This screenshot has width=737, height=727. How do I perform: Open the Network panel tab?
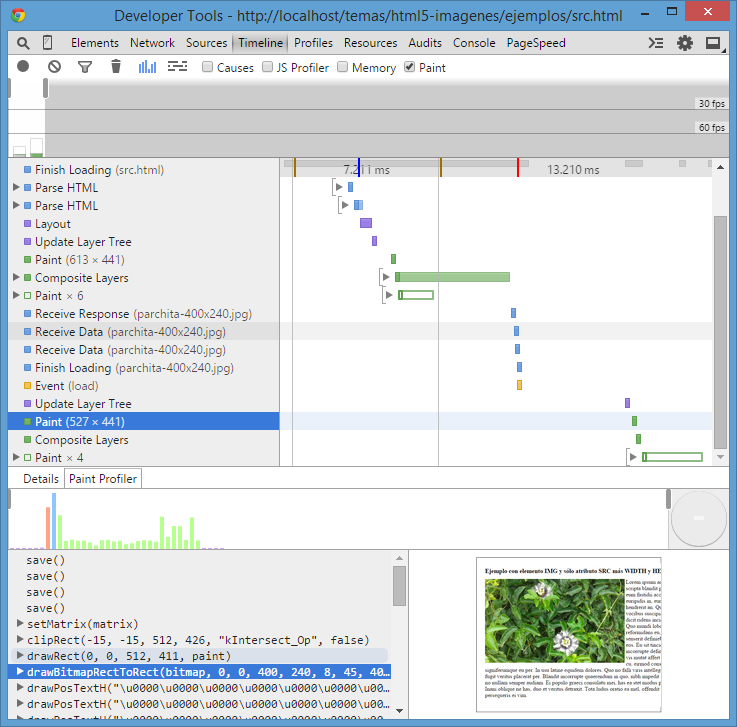click(x=152, y=43)
